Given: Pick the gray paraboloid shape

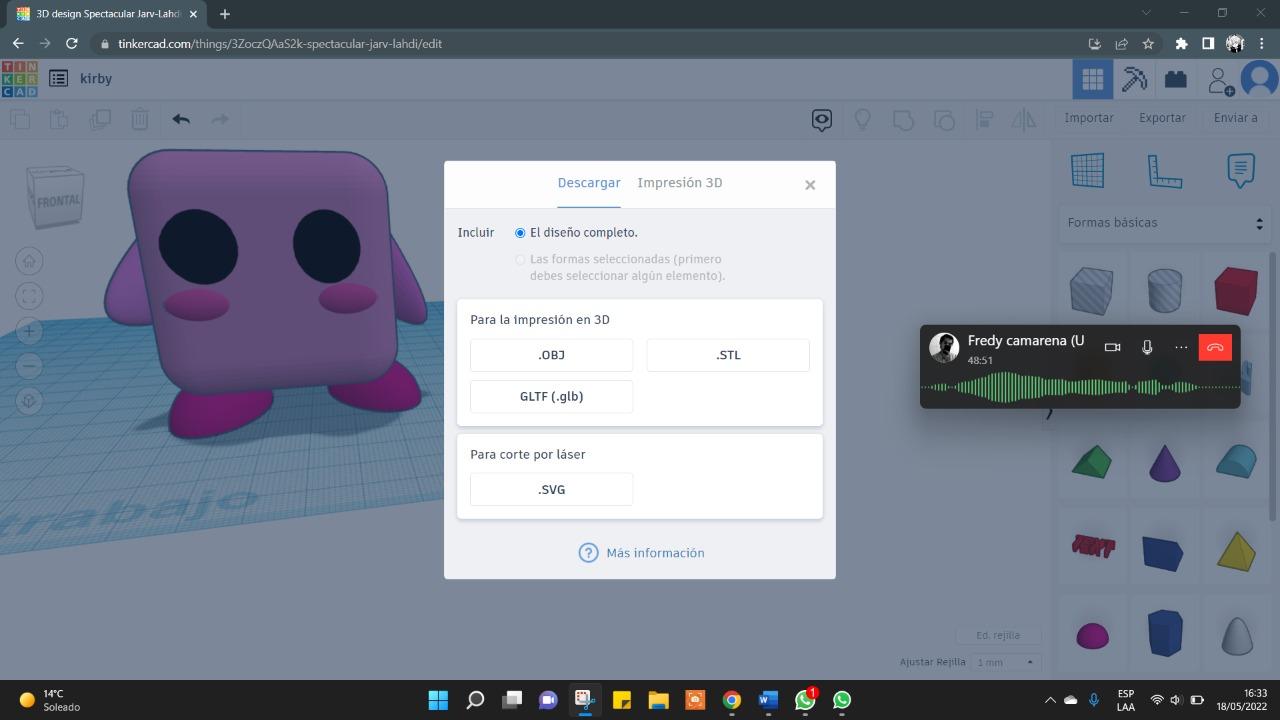Looking at the screenshot, I should tap(1237, 636).
